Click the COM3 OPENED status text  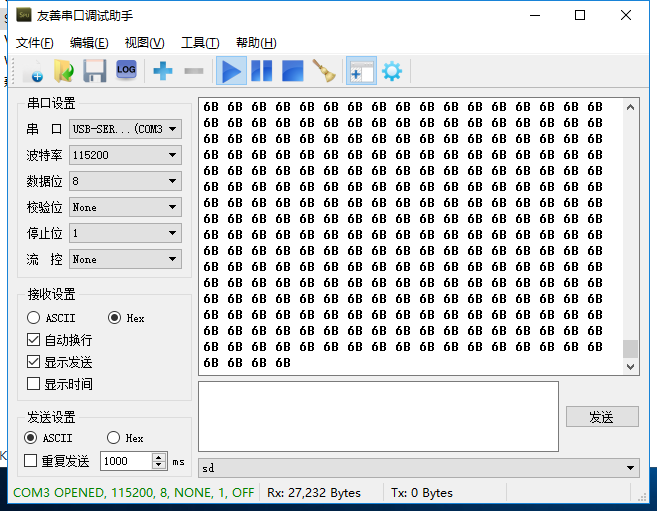tap(134, 493)
